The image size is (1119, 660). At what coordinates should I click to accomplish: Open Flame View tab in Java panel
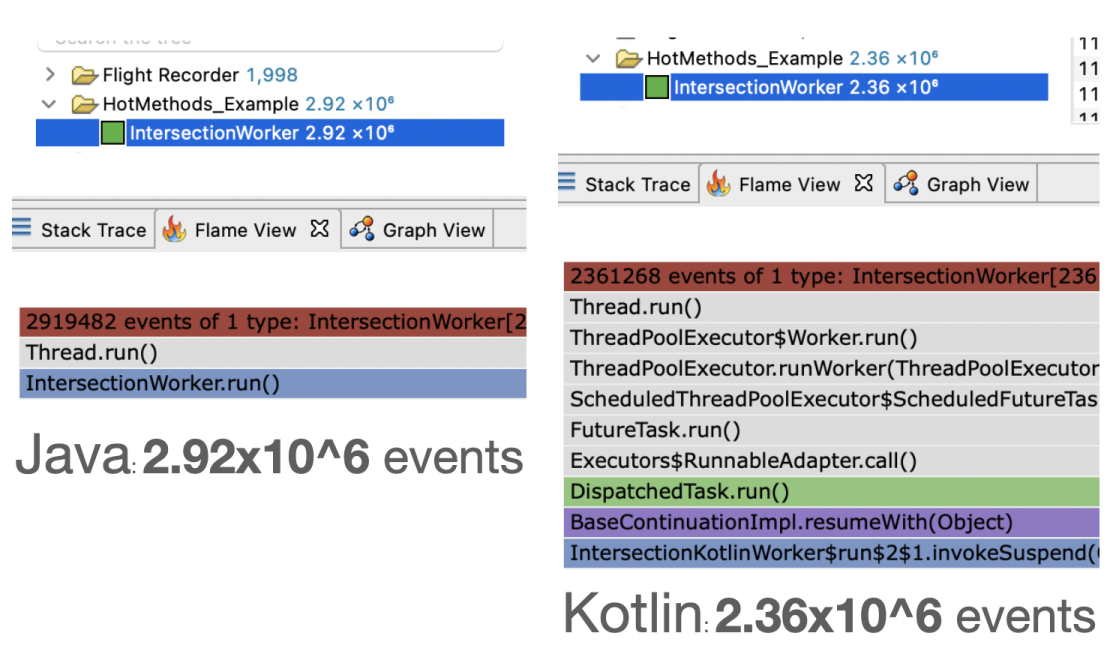[x=248, y=230]
